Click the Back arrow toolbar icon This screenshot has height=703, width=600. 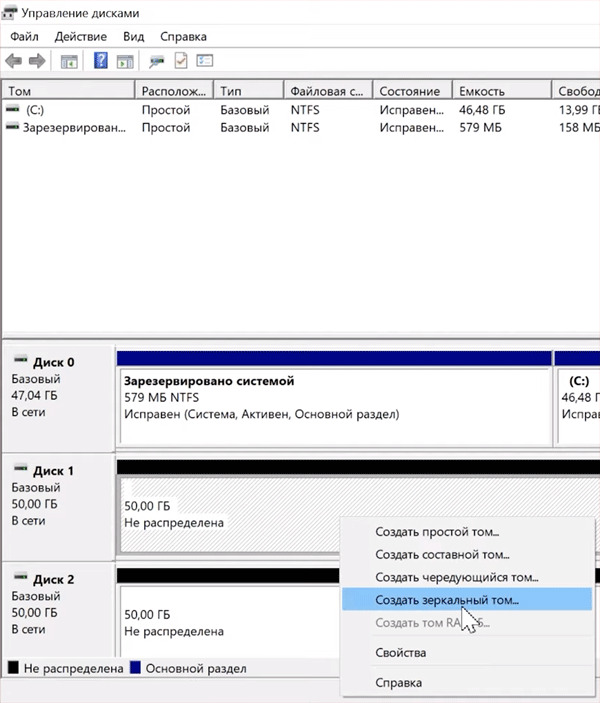point(14,61)
